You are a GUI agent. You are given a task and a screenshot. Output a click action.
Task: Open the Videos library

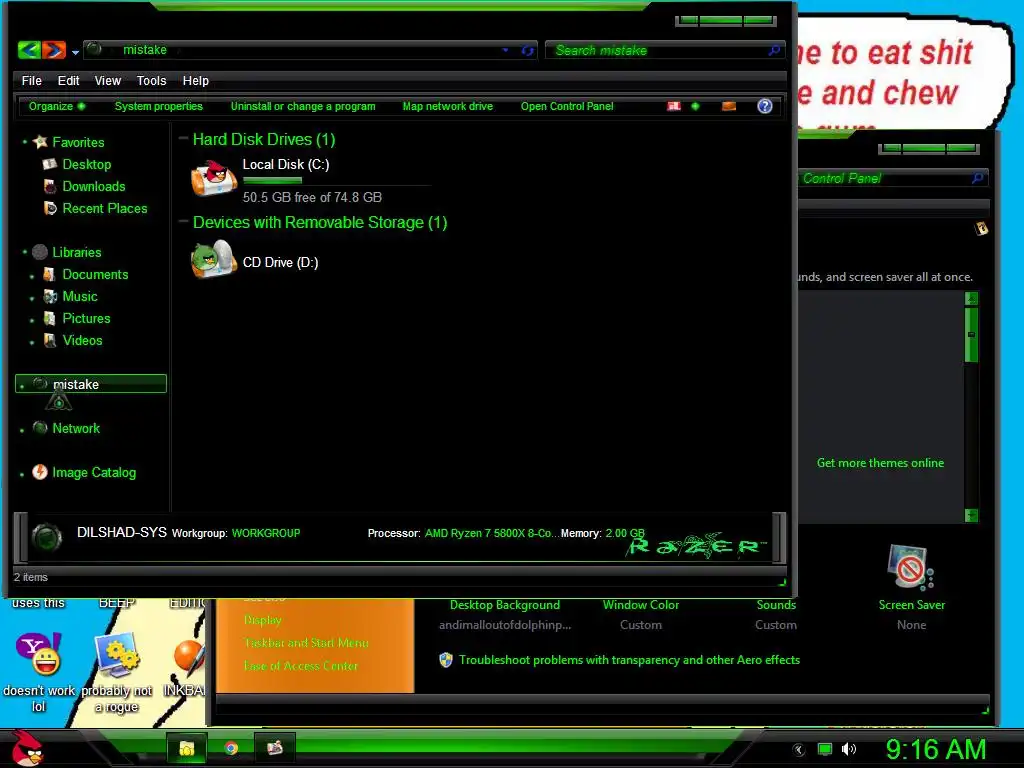[x=82, y=340]
